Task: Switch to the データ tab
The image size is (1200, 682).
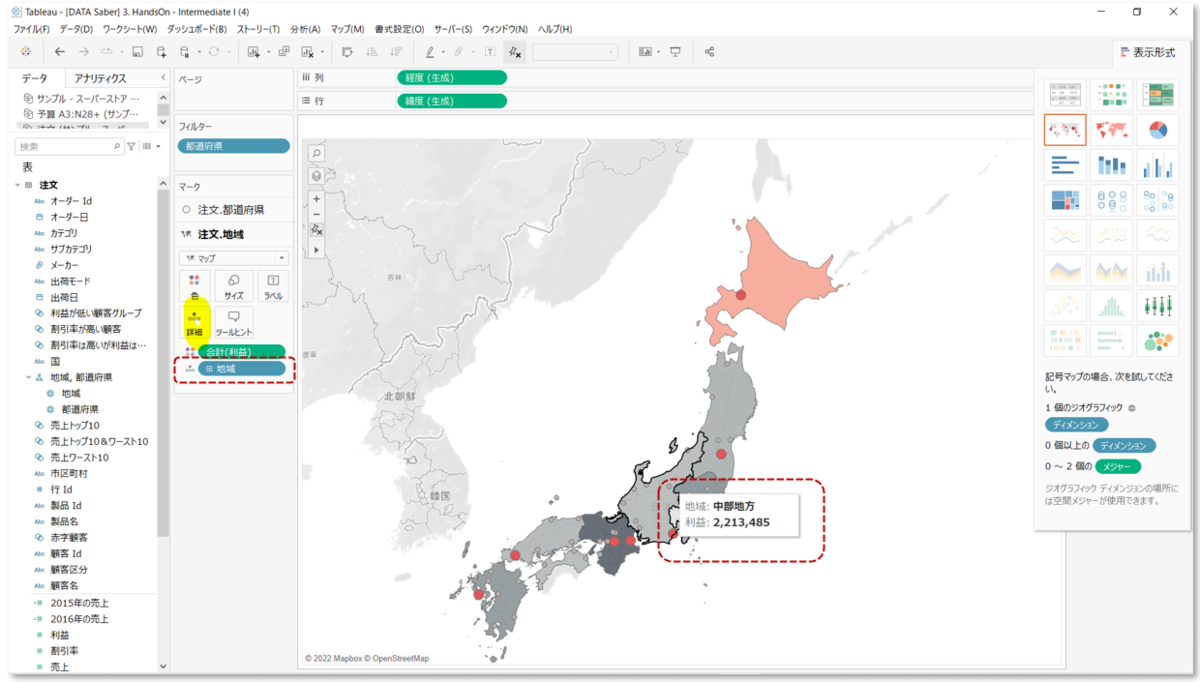Action: (x=34, y=78)
